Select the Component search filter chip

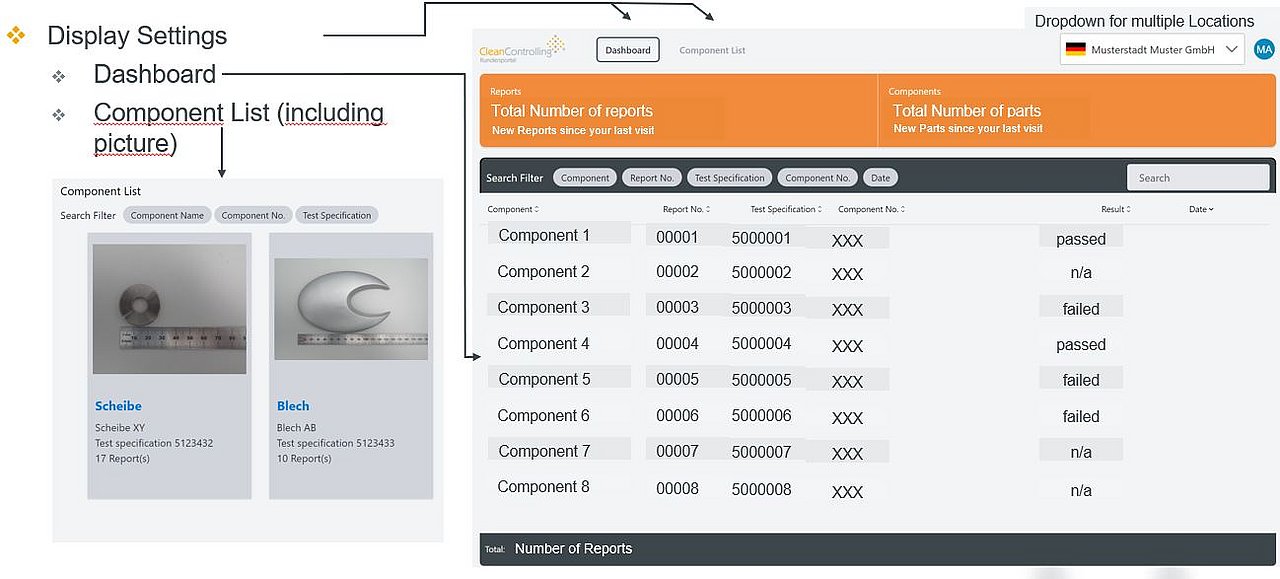[x=585, y=178]
